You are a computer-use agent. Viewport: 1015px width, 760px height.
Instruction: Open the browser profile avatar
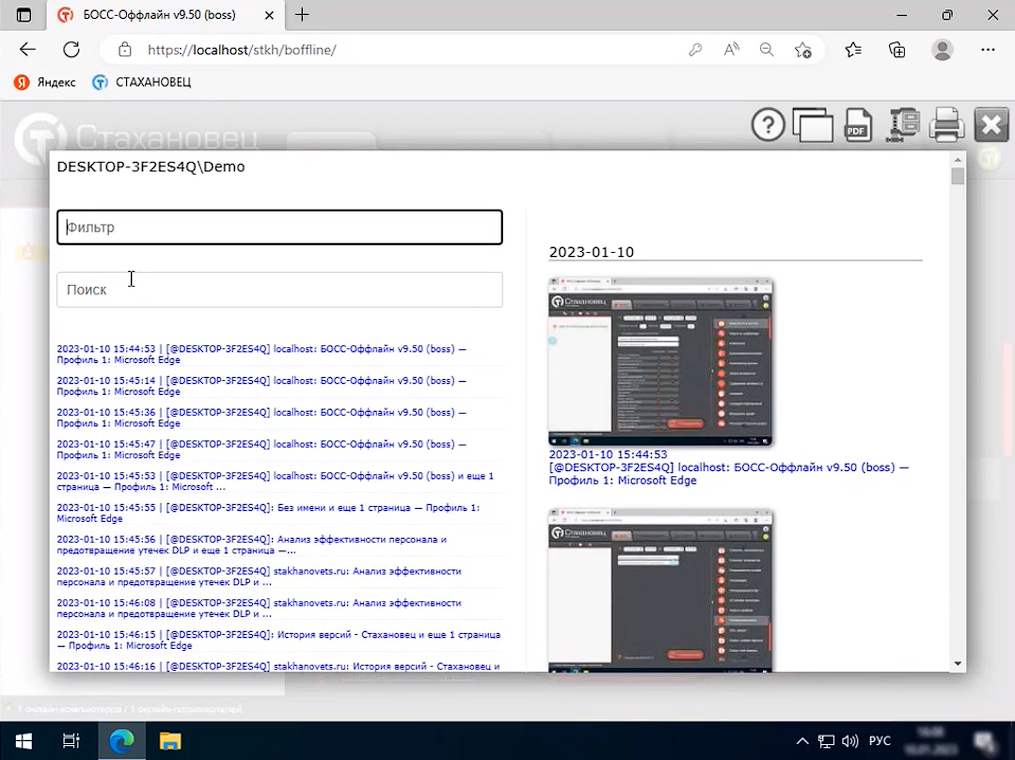click(942, 50)
